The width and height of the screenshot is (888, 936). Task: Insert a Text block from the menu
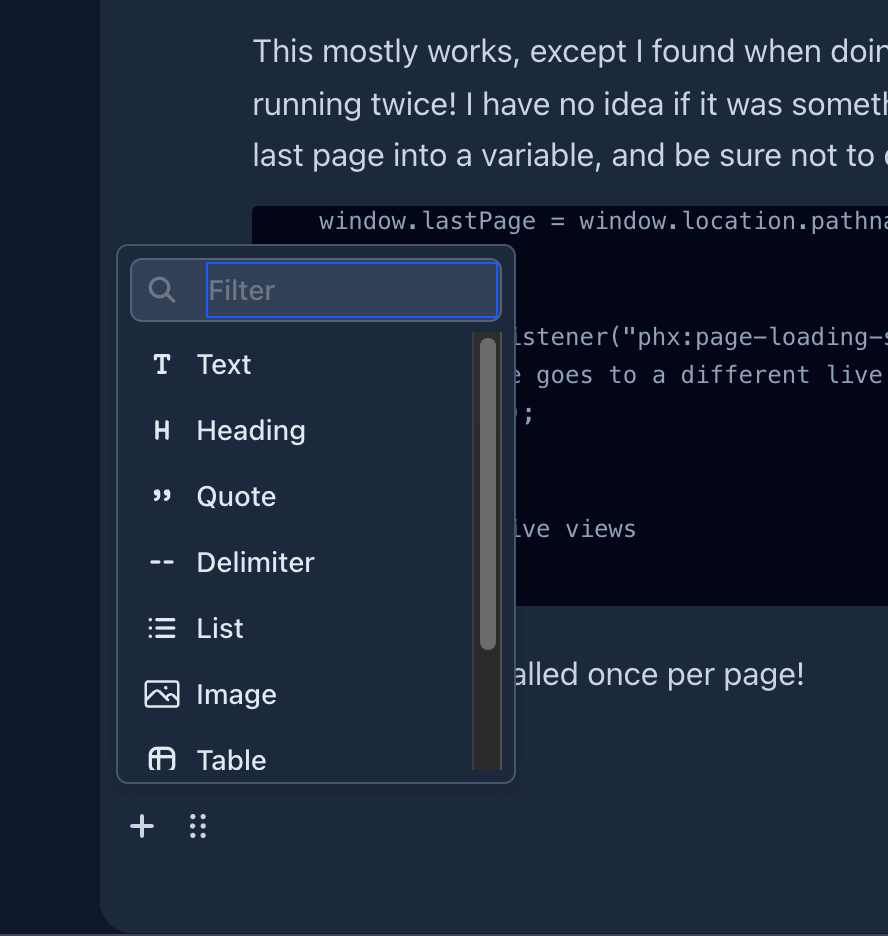coord(223,364)
